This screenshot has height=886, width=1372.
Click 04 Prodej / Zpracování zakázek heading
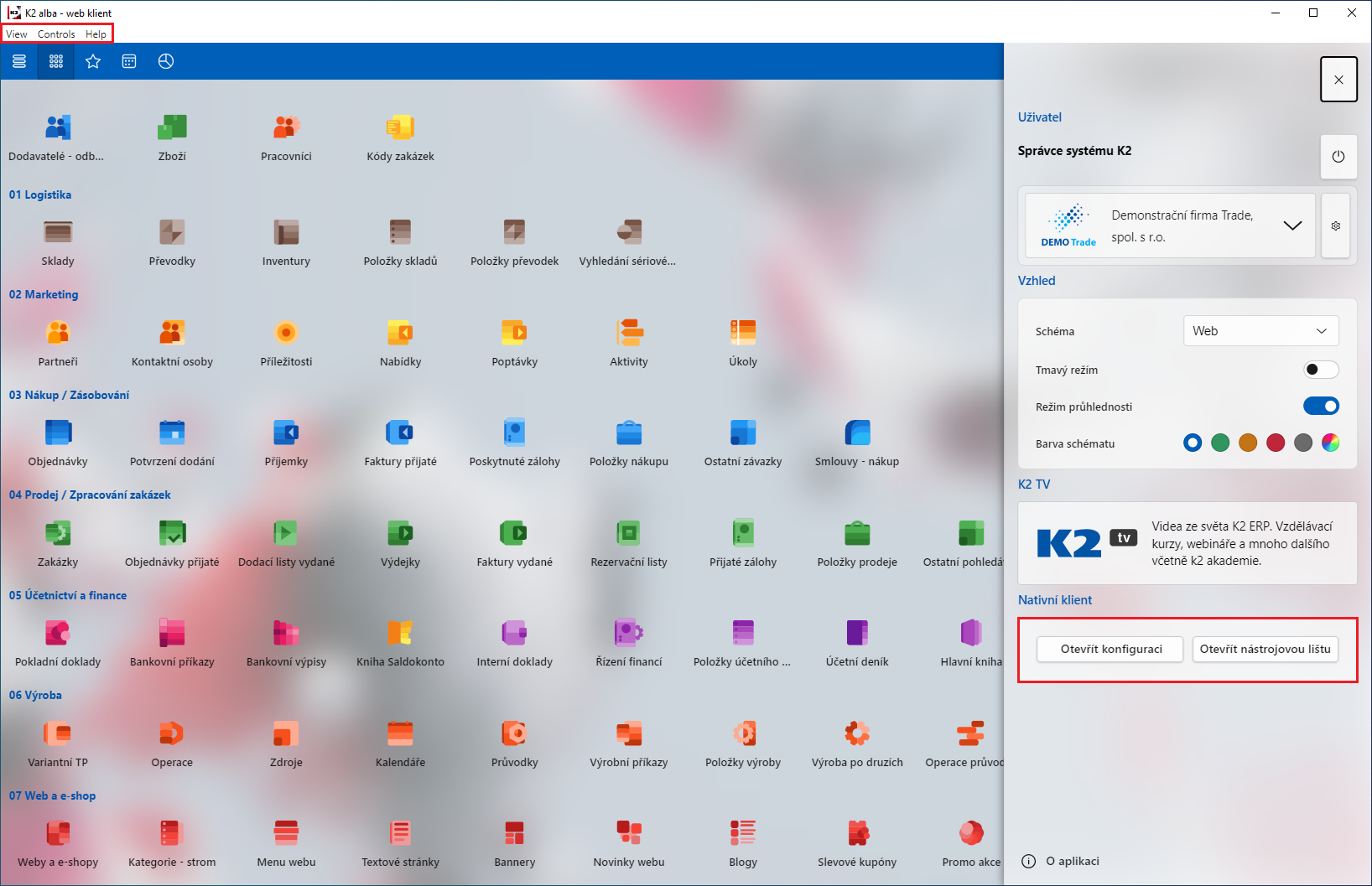pos(90,495)
